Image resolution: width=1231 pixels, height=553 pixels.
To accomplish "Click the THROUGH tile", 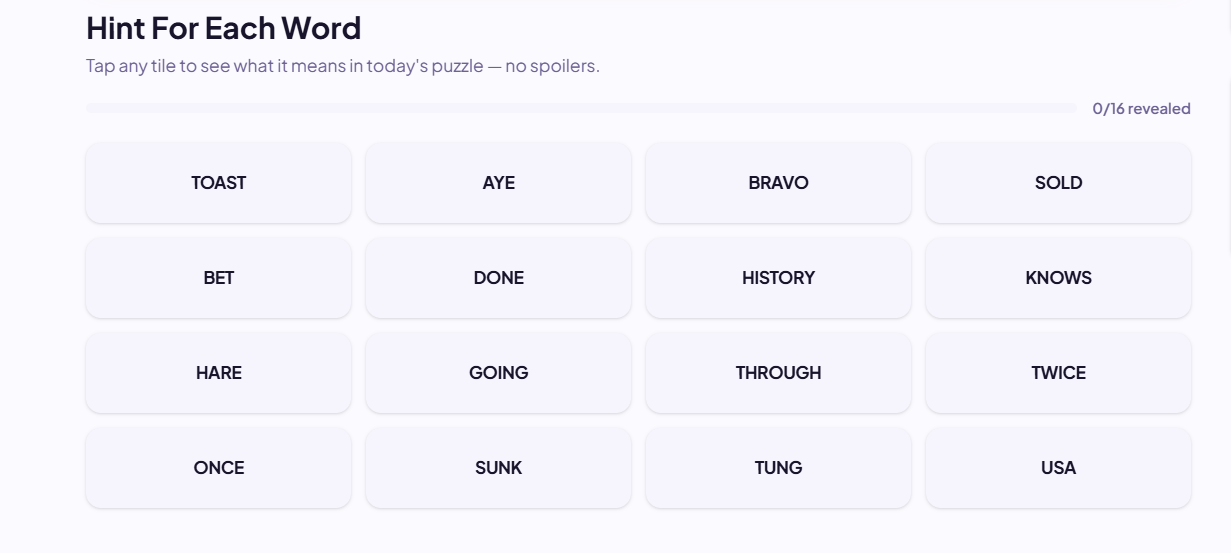I will [778, 372].
